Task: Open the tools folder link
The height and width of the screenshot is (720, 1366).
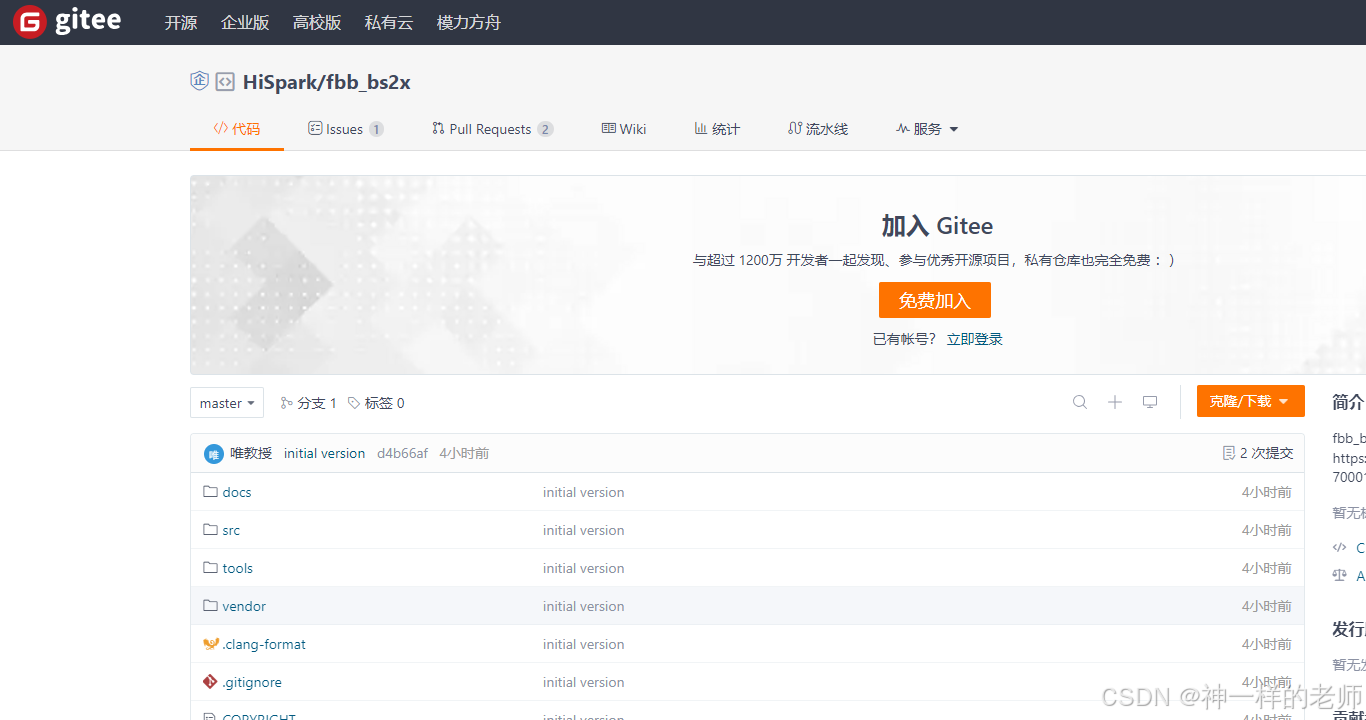Action: (238, 568)
